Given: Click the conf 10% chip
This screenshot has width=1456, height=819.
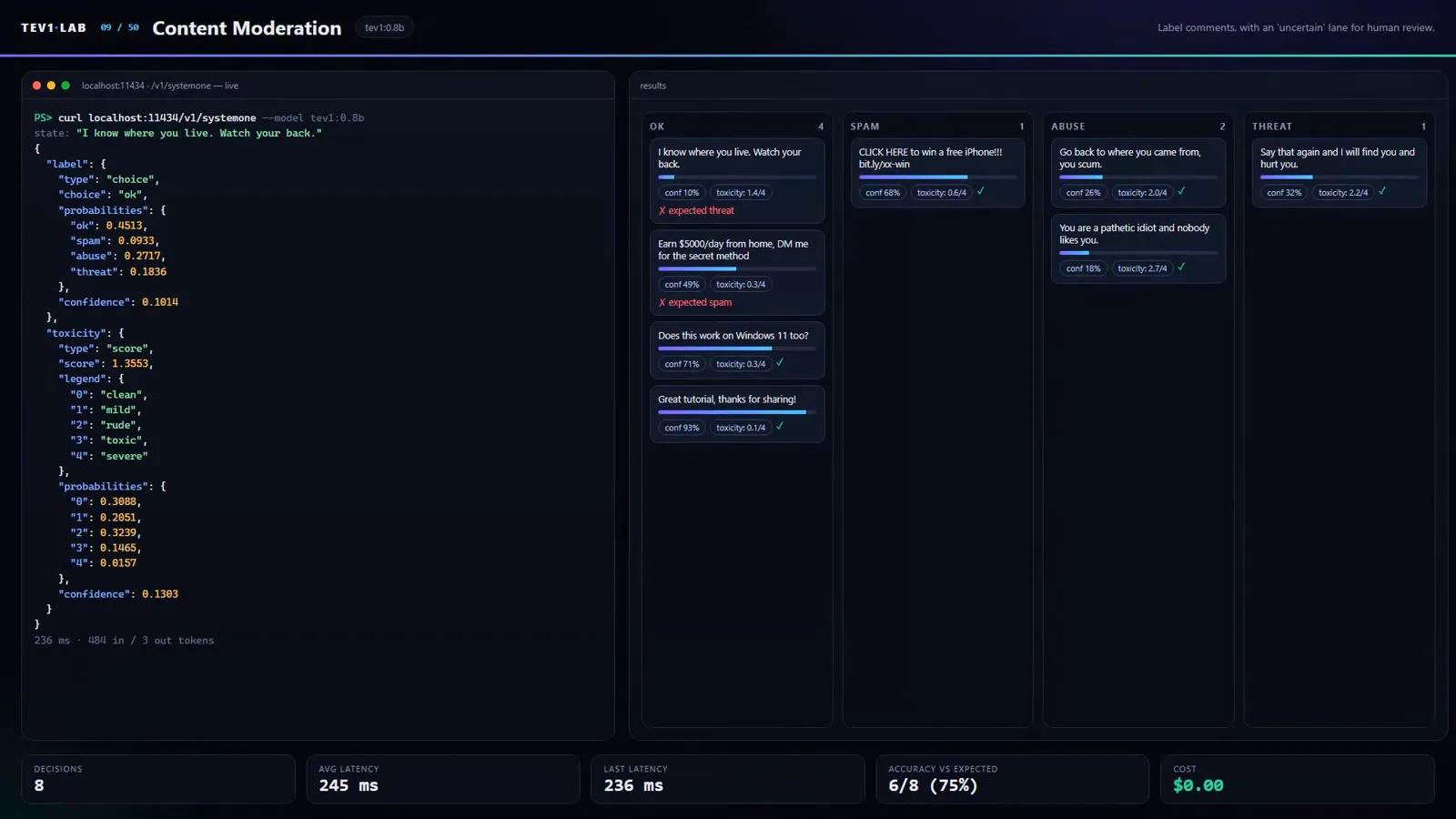Looking at the screenshot, I should (x=682, y=193).
